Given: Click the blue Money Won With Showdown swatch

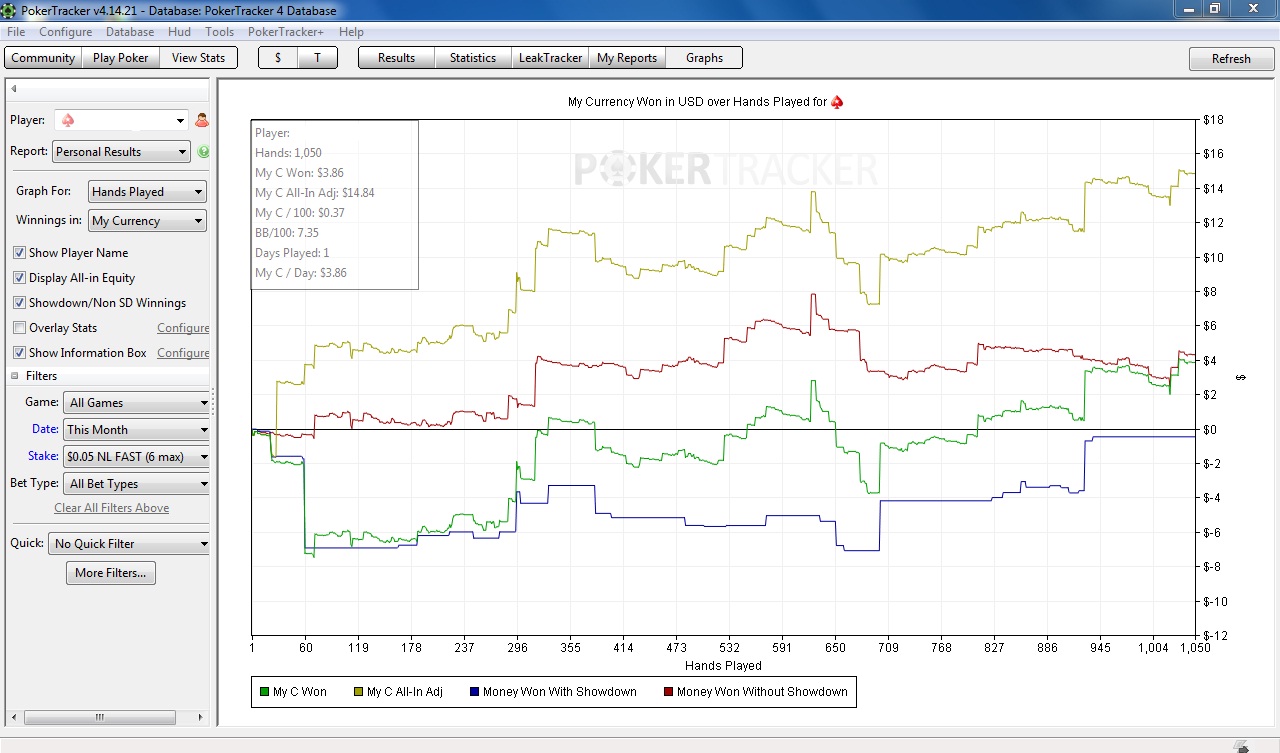Looking at the screenshot, I should 474,692.
